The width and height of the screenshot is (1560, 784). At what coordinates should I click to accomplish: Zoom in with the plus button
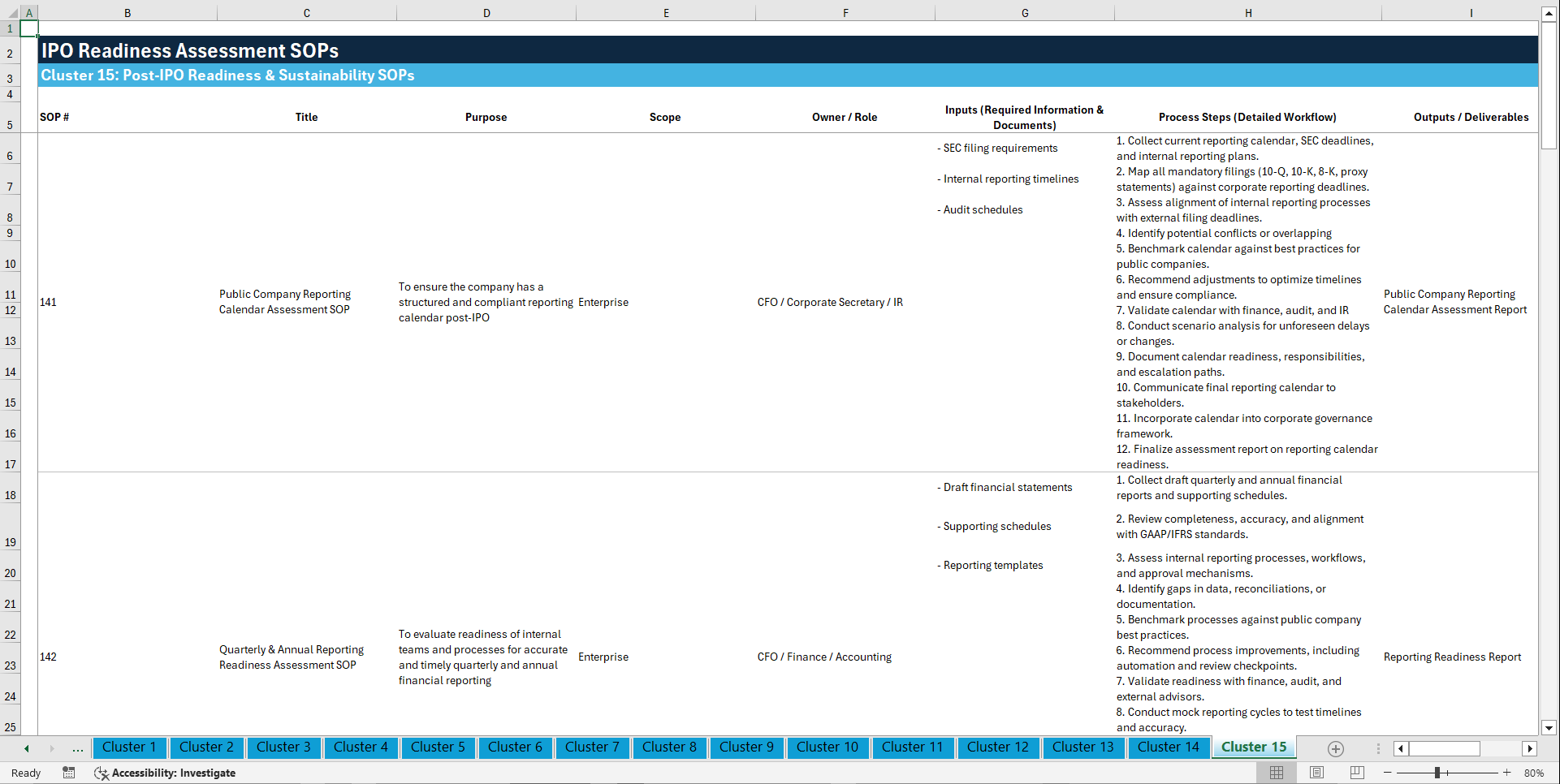click(x=1507, y=772)
